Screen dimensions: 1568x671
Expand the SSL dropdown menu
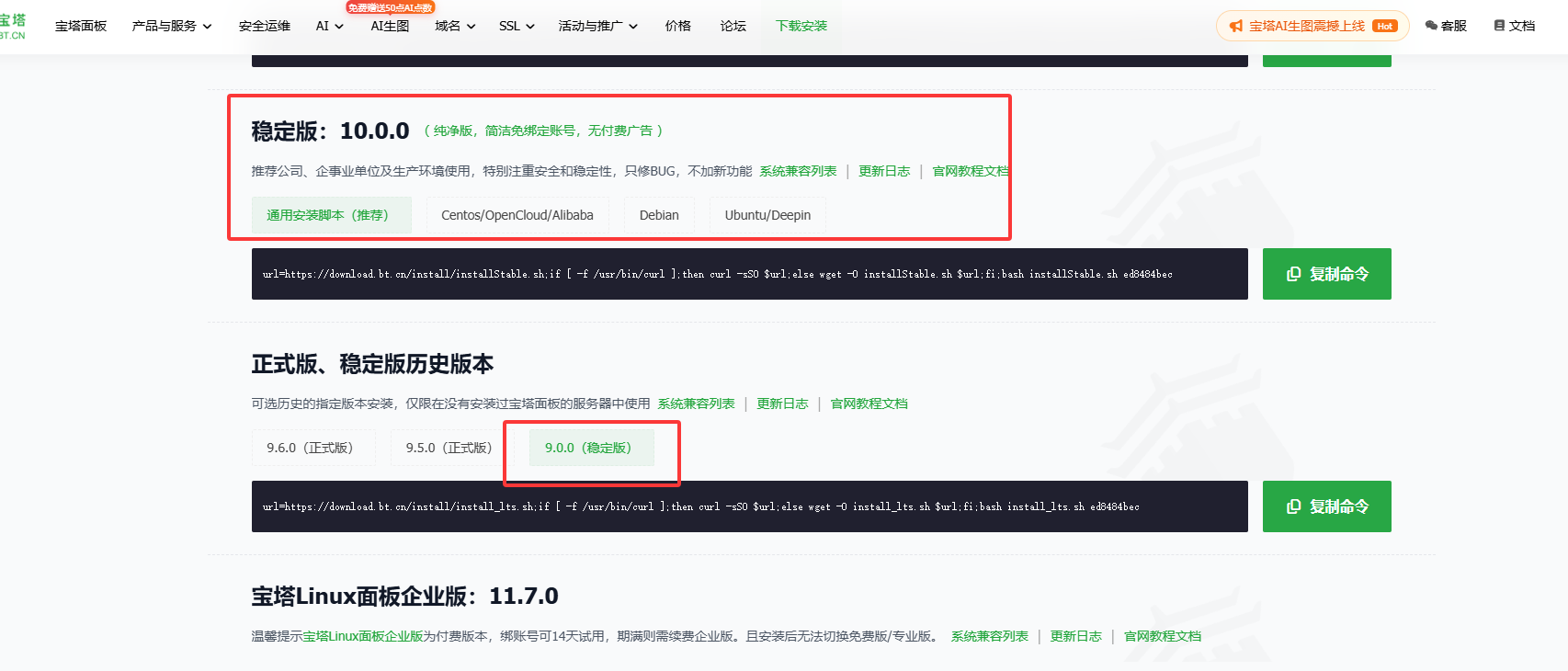(517, 26)
